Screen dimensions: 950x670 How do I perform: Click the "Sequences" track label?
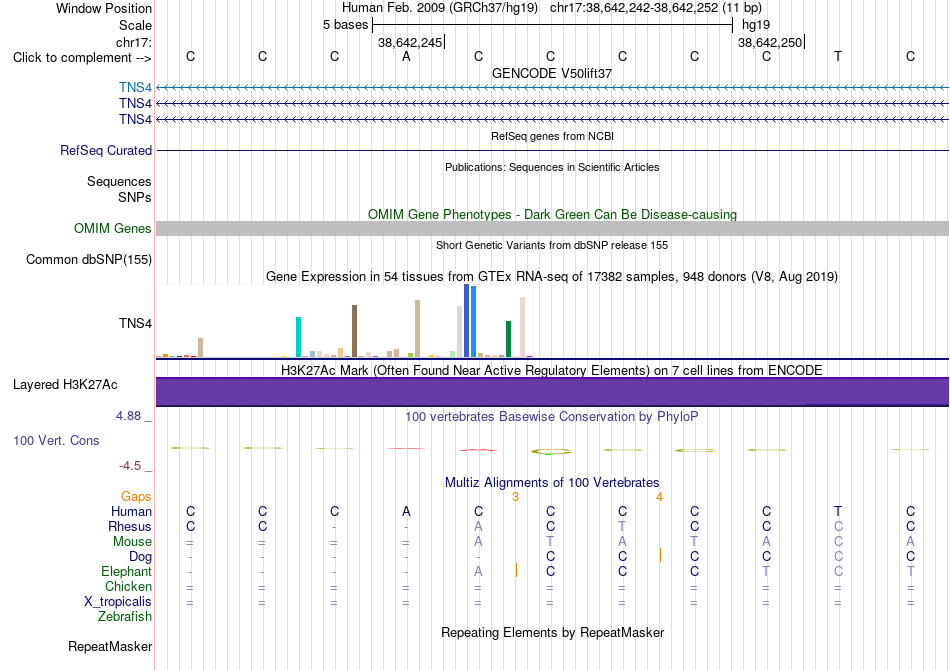coord(119,181)
